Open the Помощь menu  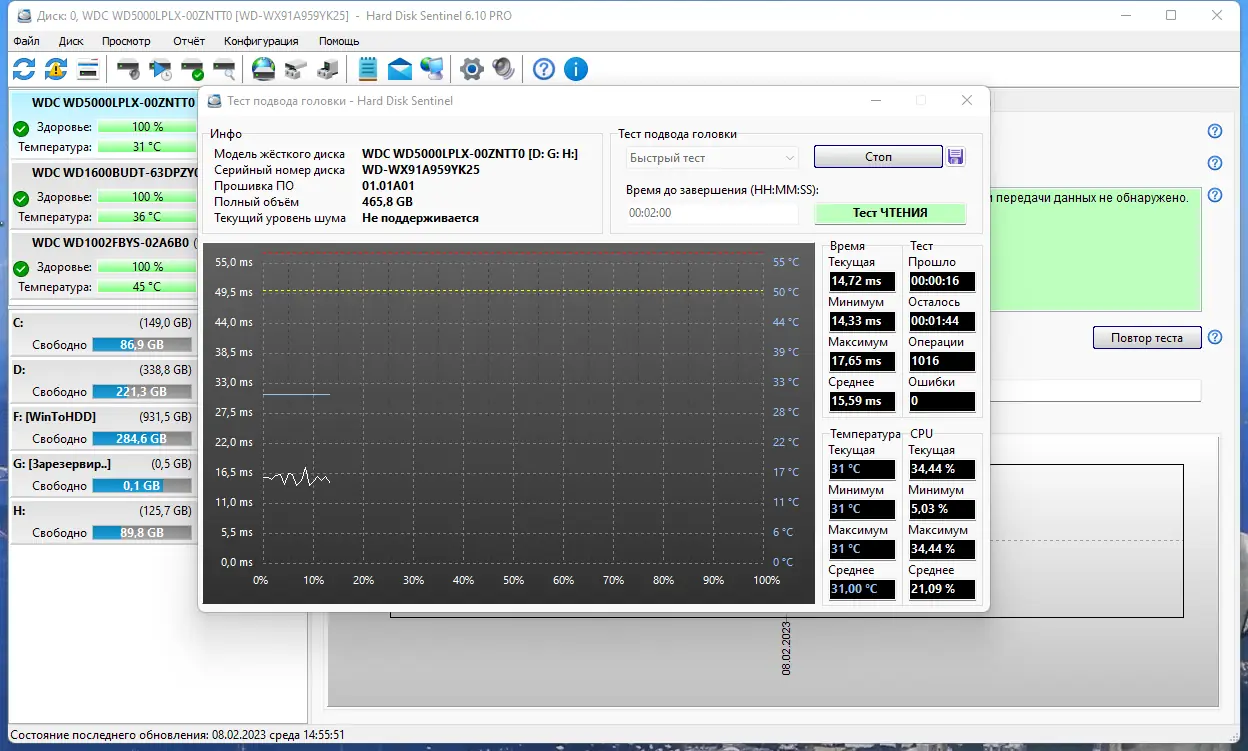click(x=339, y=41)
